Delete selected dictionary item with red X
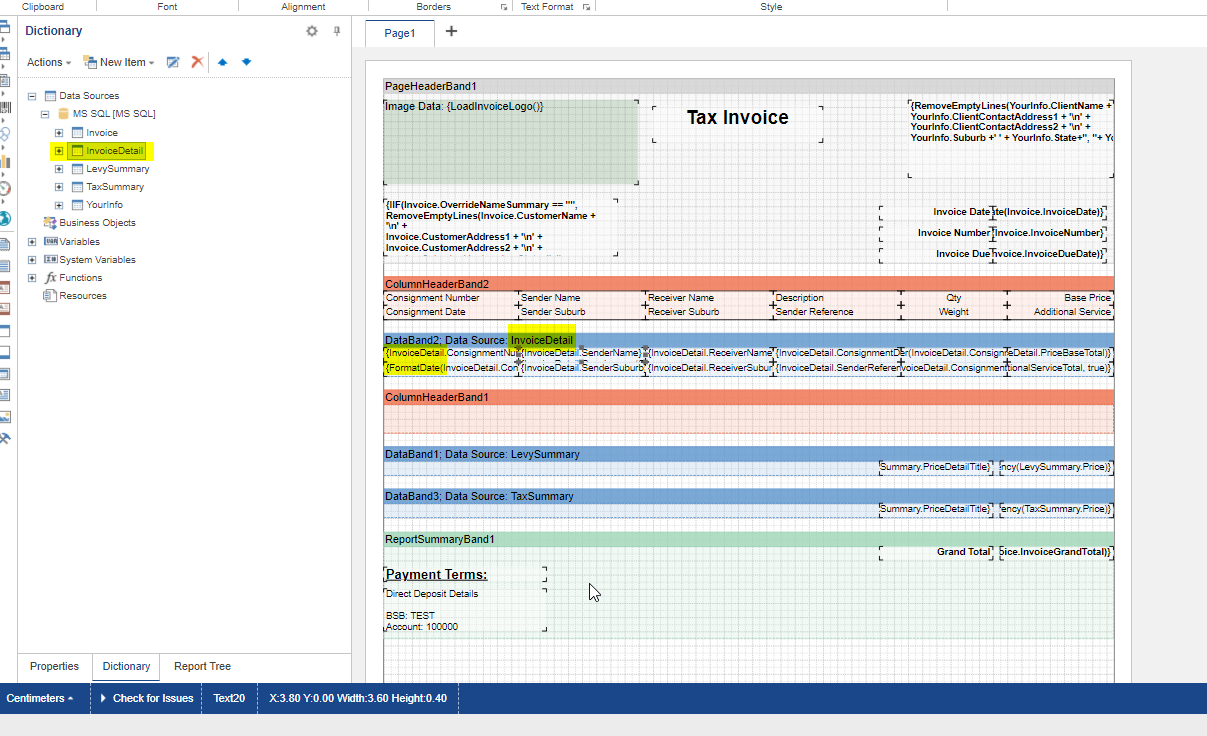1207x736 pixels. pyautogui.click(x=197, y=62)
